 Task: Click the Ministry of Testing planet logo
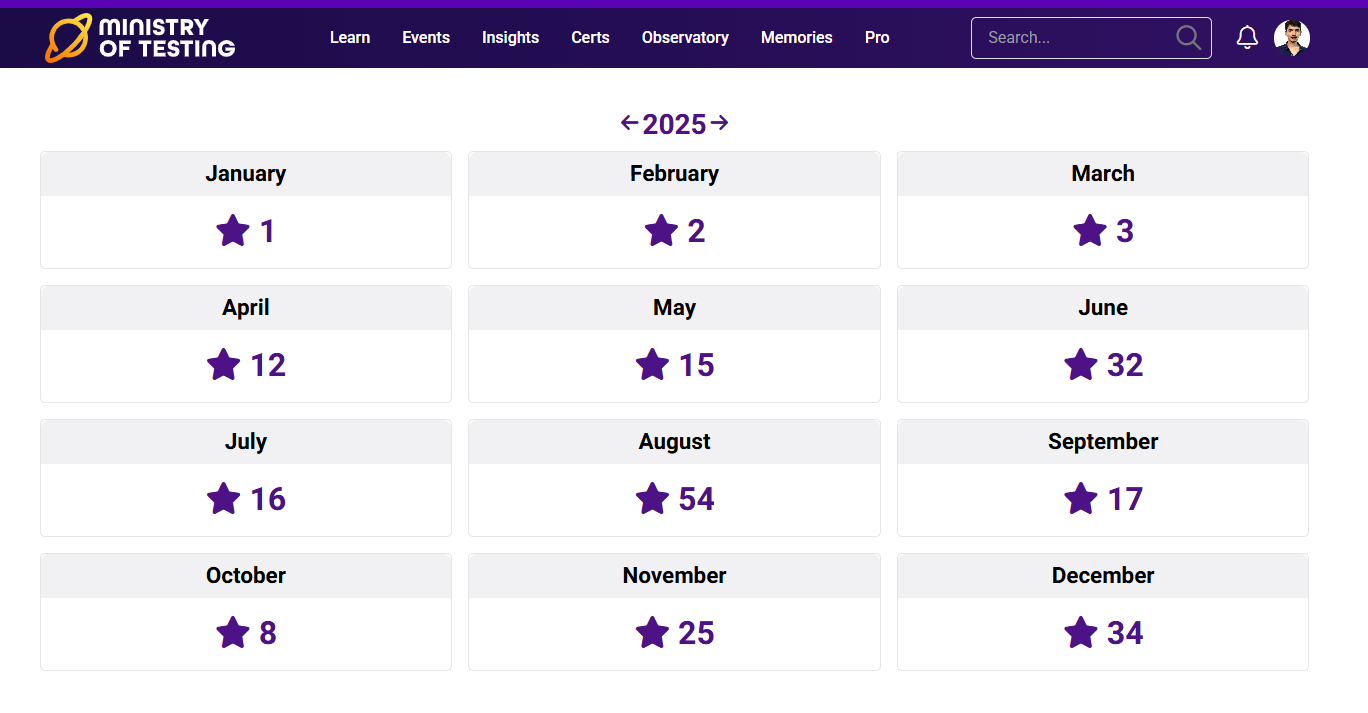tap(68, 38)
